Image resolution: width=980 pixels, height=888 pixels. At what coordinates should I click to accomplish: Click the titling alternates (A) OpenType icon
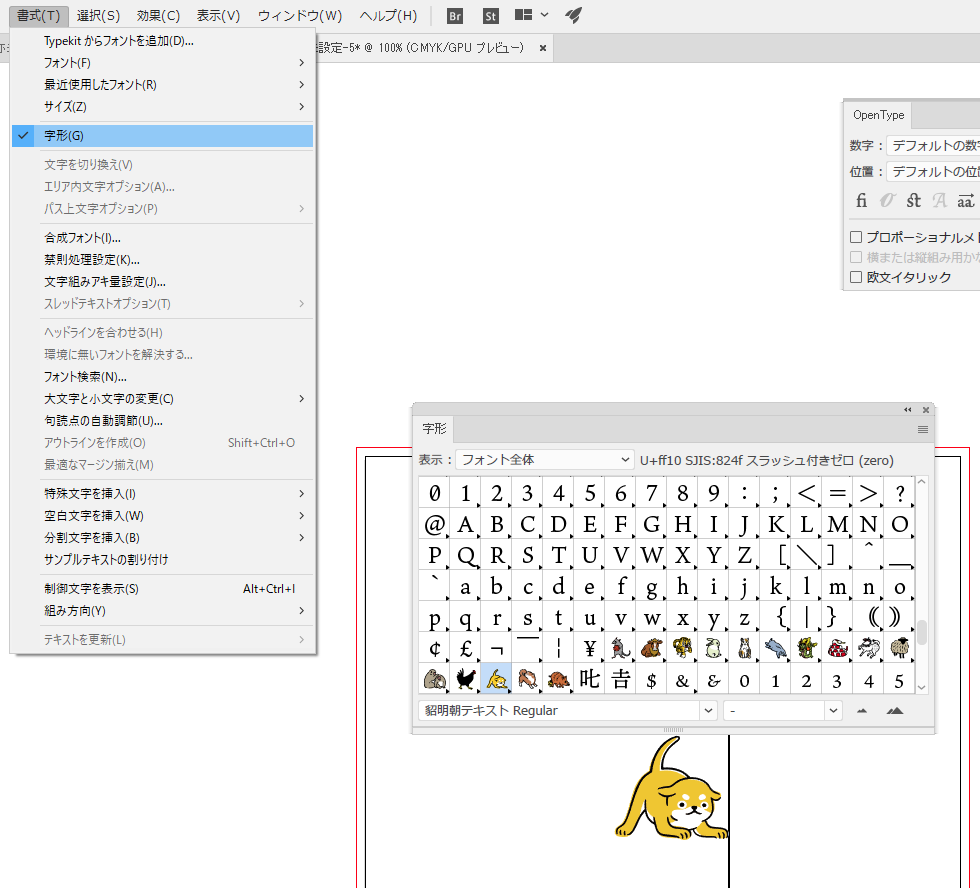(x=939, y=201)
